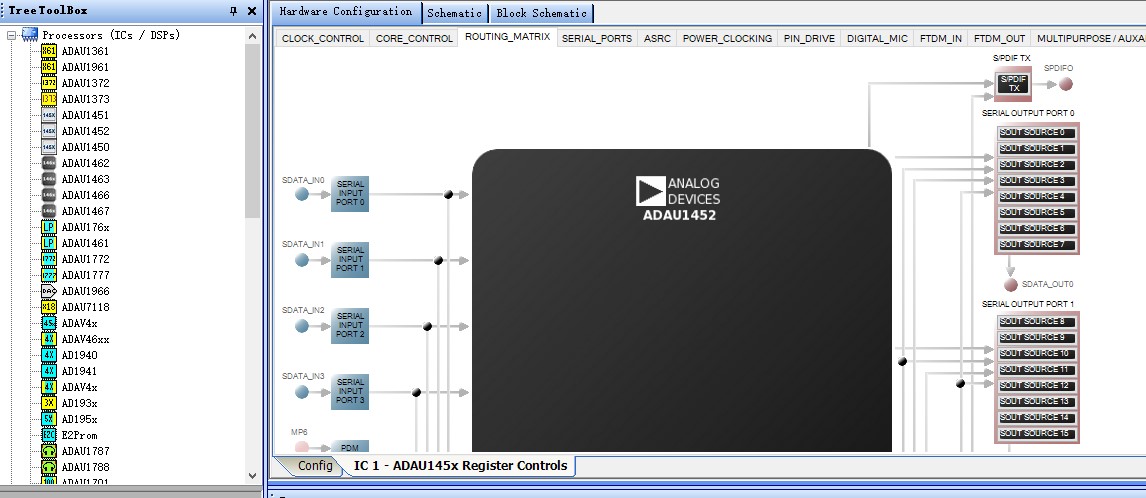The height and width of the screenshot is (498, 1146).
Task: Select the AD195x chip icon
Action: coord(49,419)
